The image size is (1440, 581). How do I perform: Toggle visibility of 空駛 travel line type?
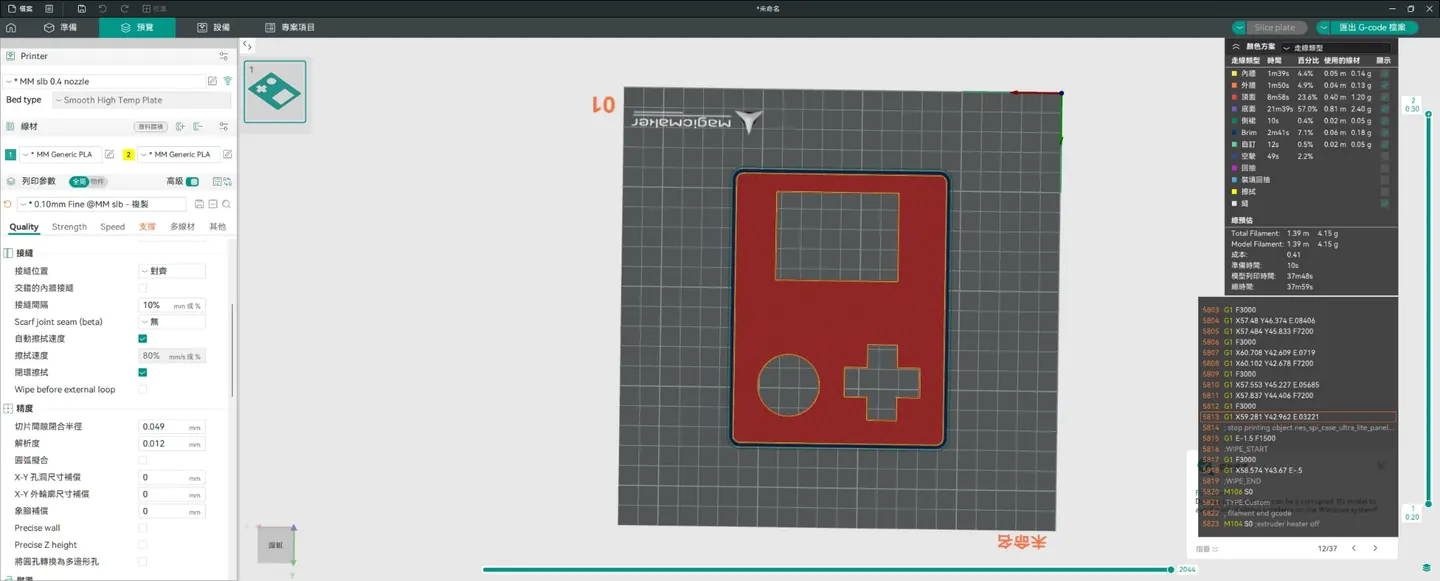point(1385,156)
